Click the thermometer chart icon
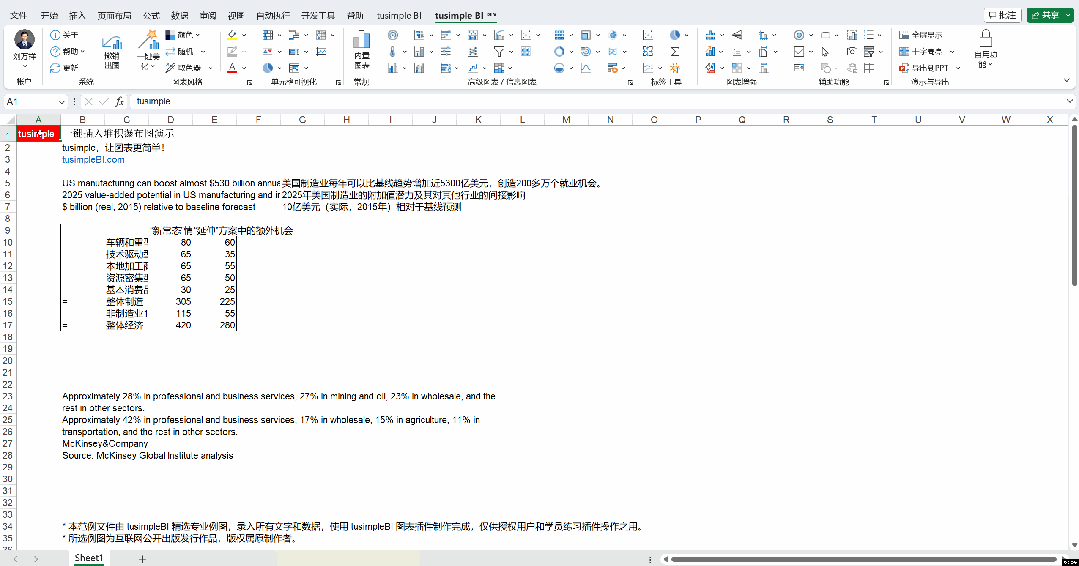Image resolution: width=1079 pixels, height=566 pixels. pos(392,51)
